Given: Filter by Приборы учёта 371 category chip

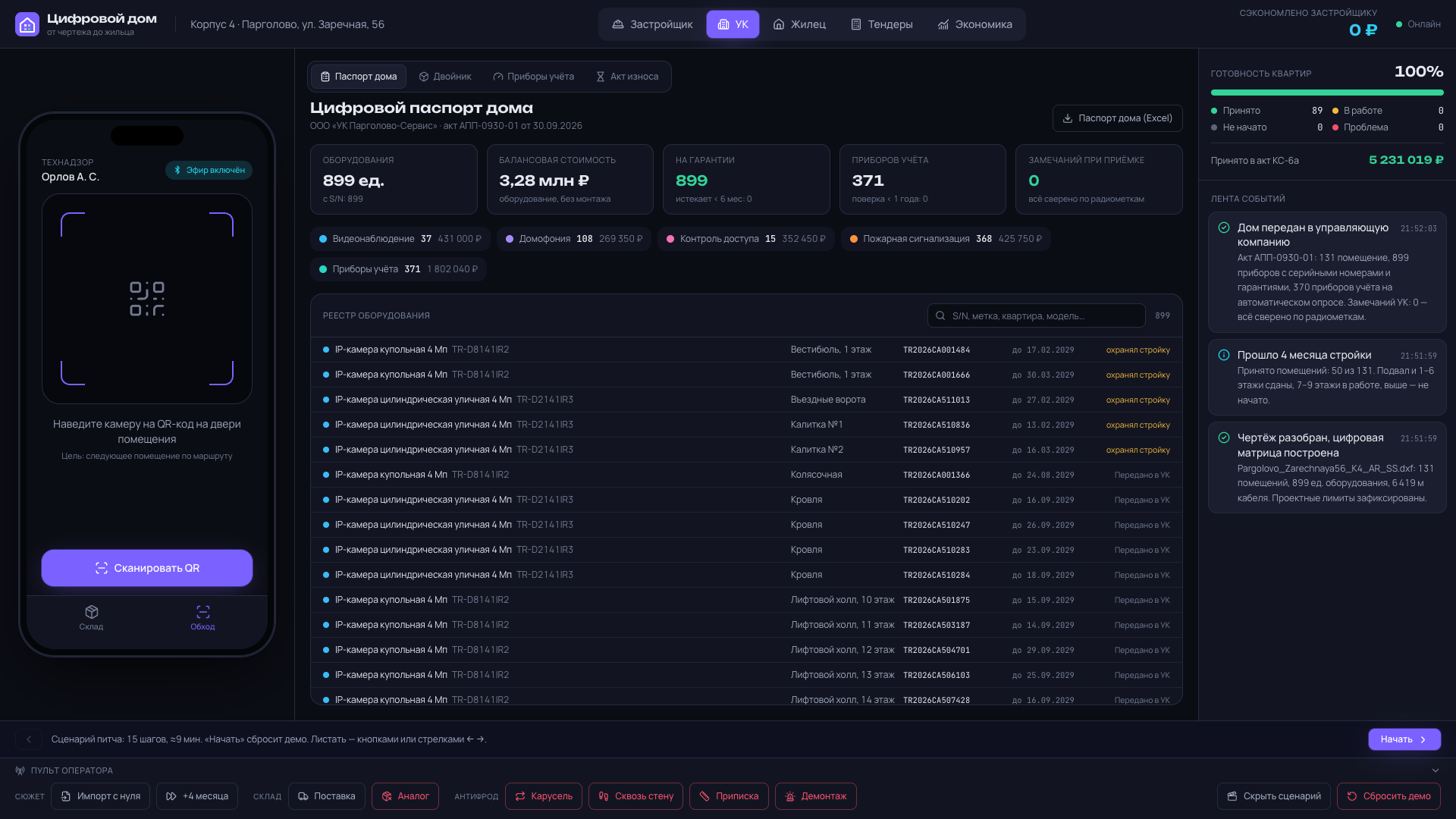Looking at the screenshot, I should (398, 269).
